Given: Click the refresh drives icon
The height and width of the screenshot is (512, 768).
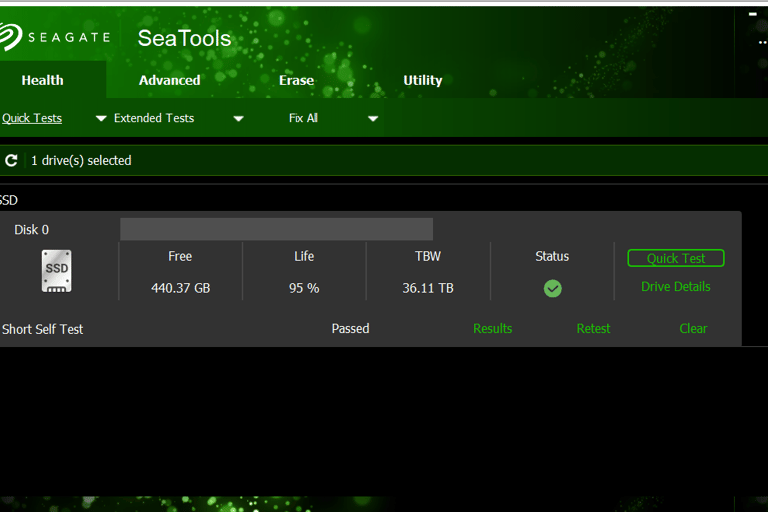Looking at the screenshot, I should click(x=11, y=160).
